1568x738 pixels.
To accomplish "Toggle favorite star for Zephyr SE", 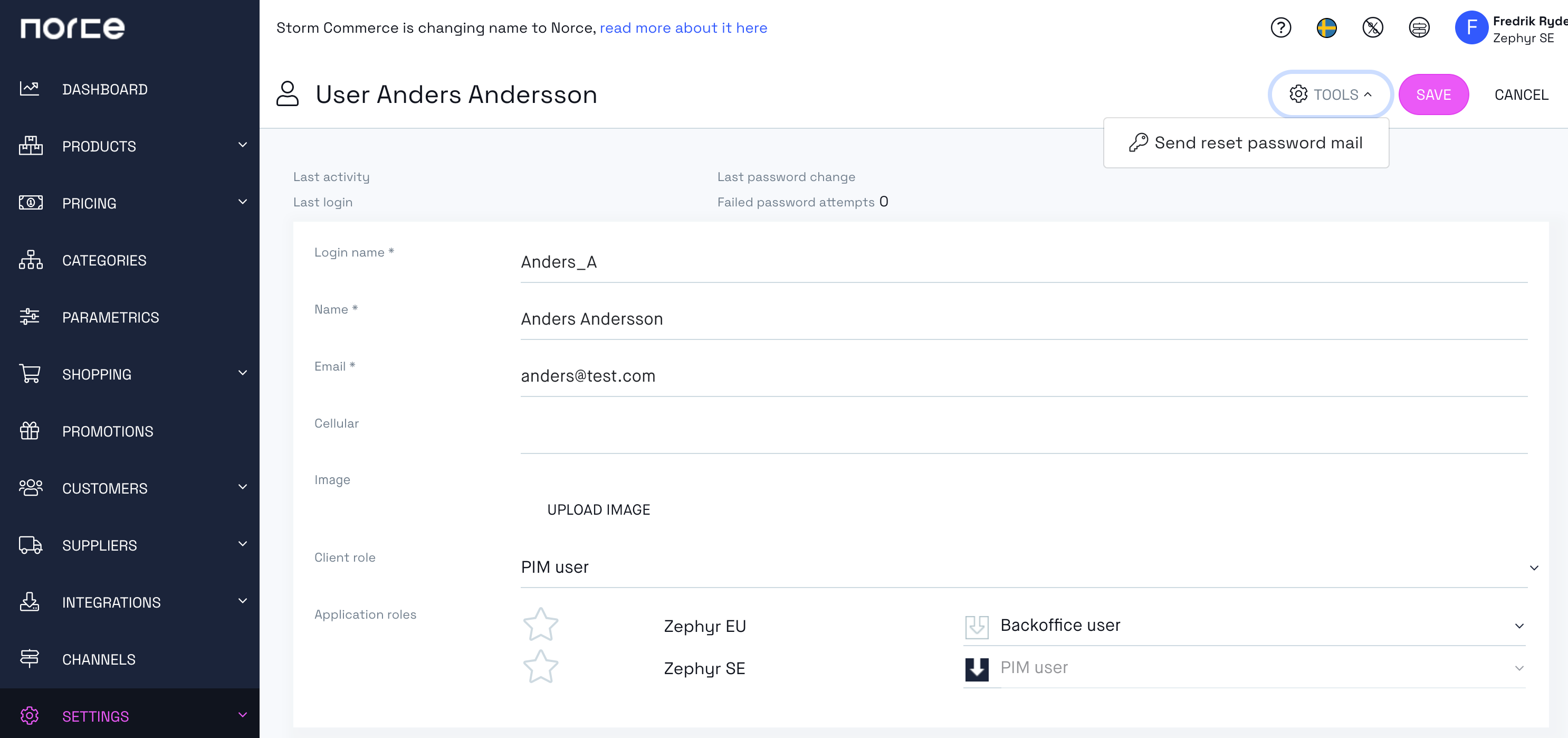I will coord(540,666).
